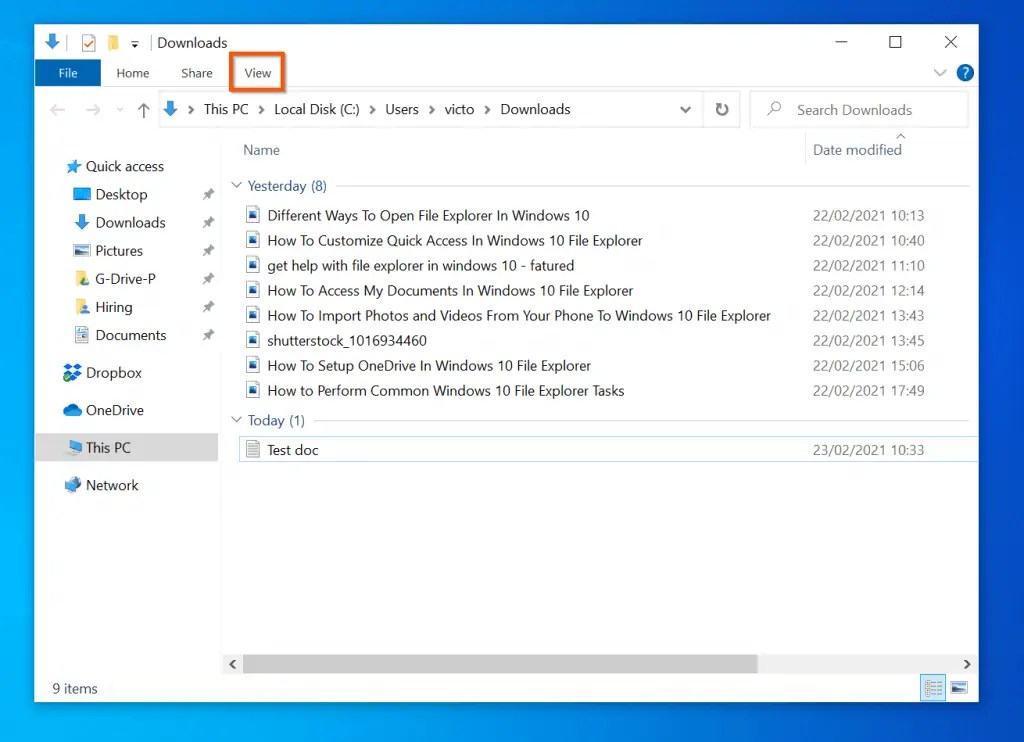1024x742 pixels.
Task: Select the Details view icon in status bar
Action: coord(932,688)
